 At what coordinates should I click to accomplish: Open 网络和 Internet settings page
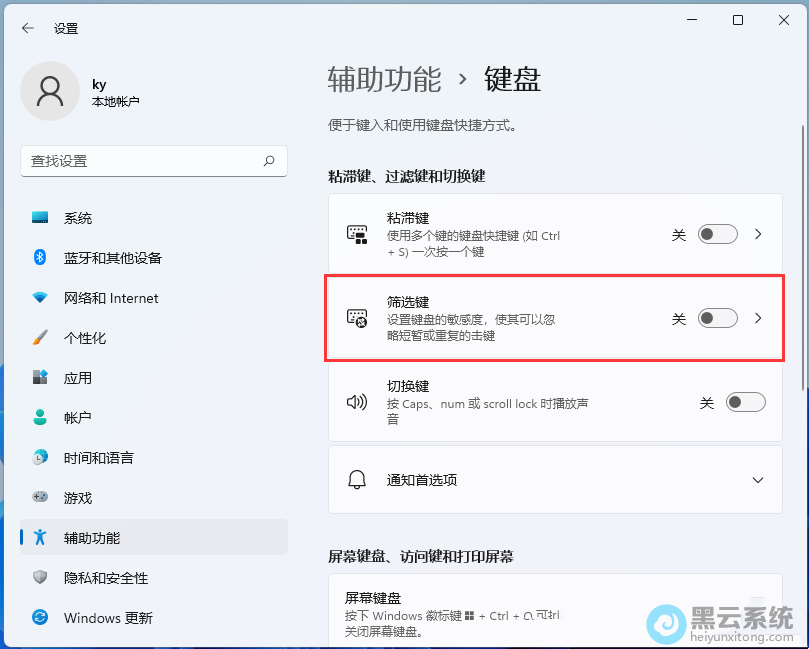click(111, 298)
